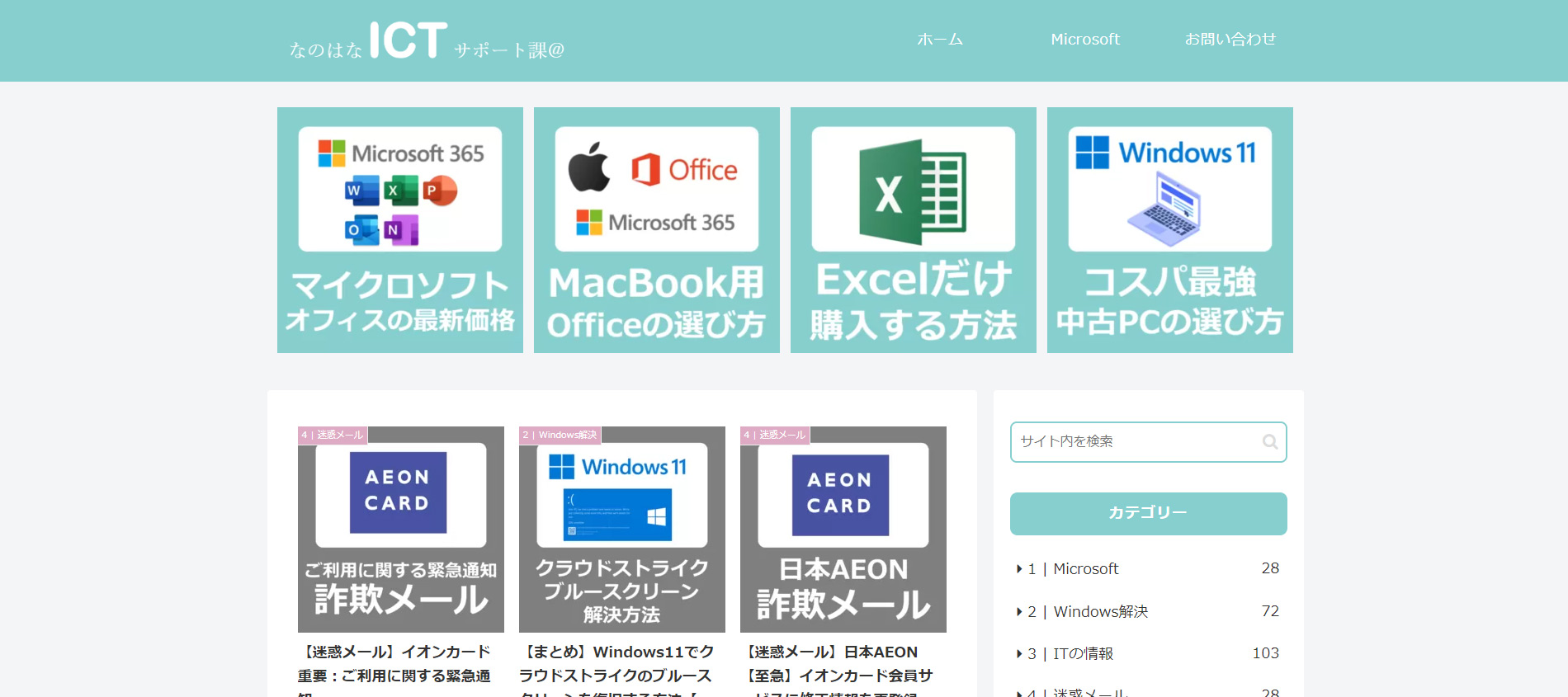The width and height of the screenshot is (1568, 697).
Task: Open category 3 | ITの情報
Action: coord(1149,653)
